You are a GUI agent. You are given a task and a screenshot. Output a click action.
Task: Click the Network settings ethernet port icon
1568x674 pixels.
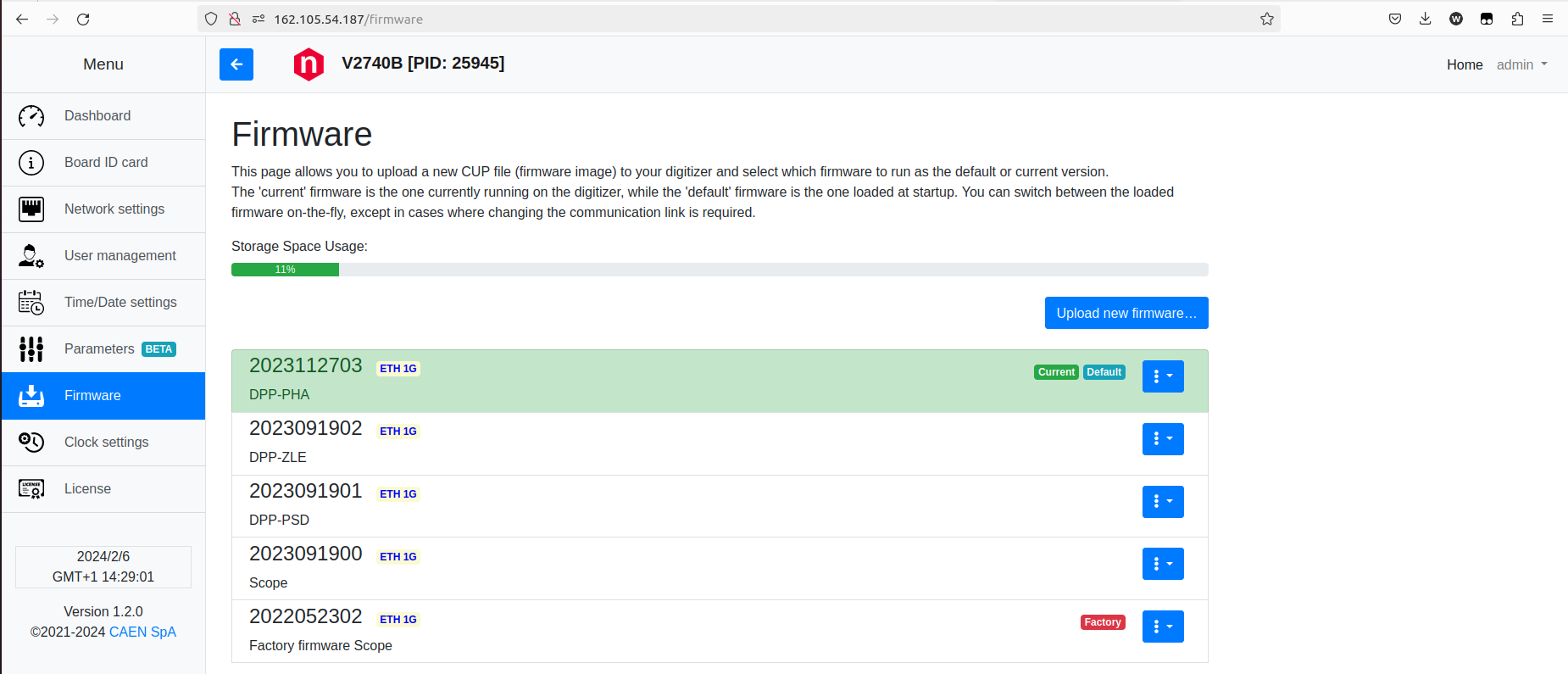[31, 209]
